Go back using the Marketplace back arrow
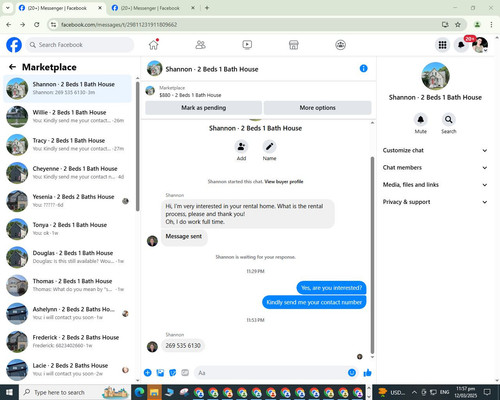Screen dimensions: 500x400 (x=12, y=67)
